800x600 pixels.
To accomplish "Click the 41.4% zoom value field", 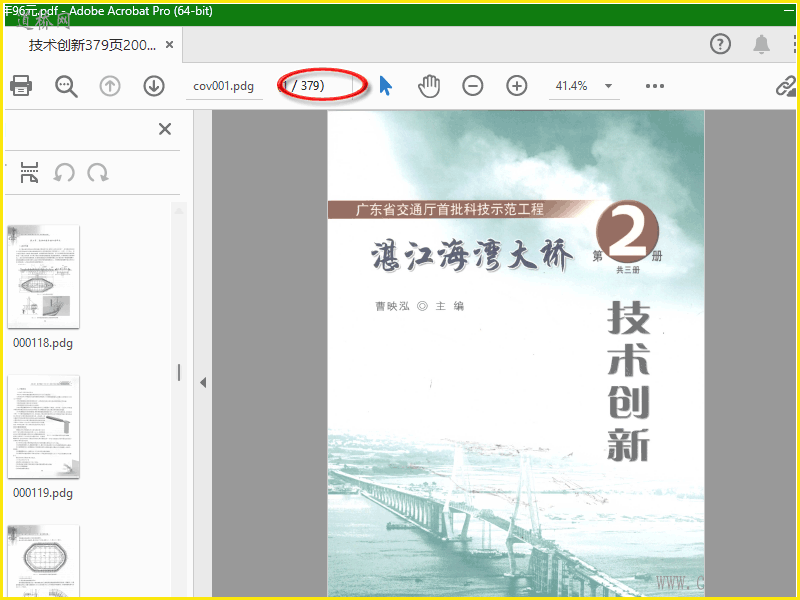I will tap(572, 86).
